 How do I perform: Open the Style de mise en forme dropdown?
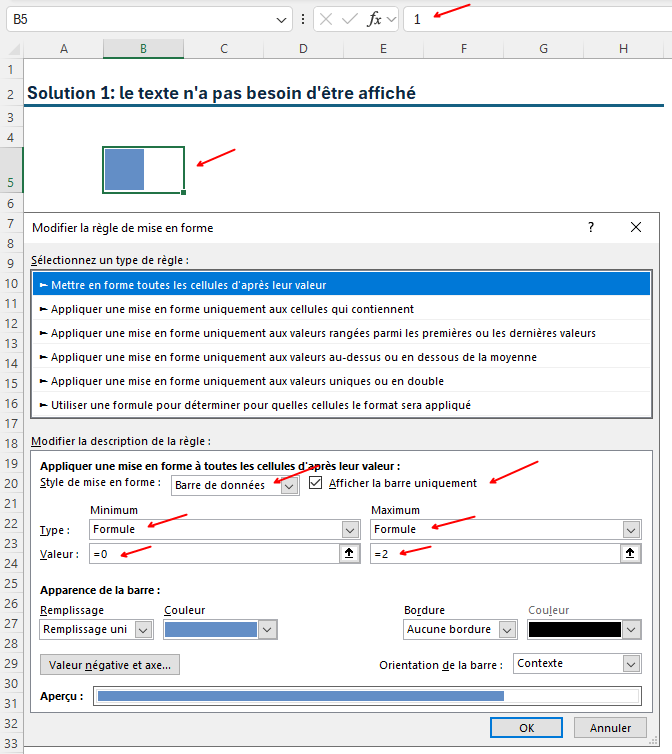[289, 486]
